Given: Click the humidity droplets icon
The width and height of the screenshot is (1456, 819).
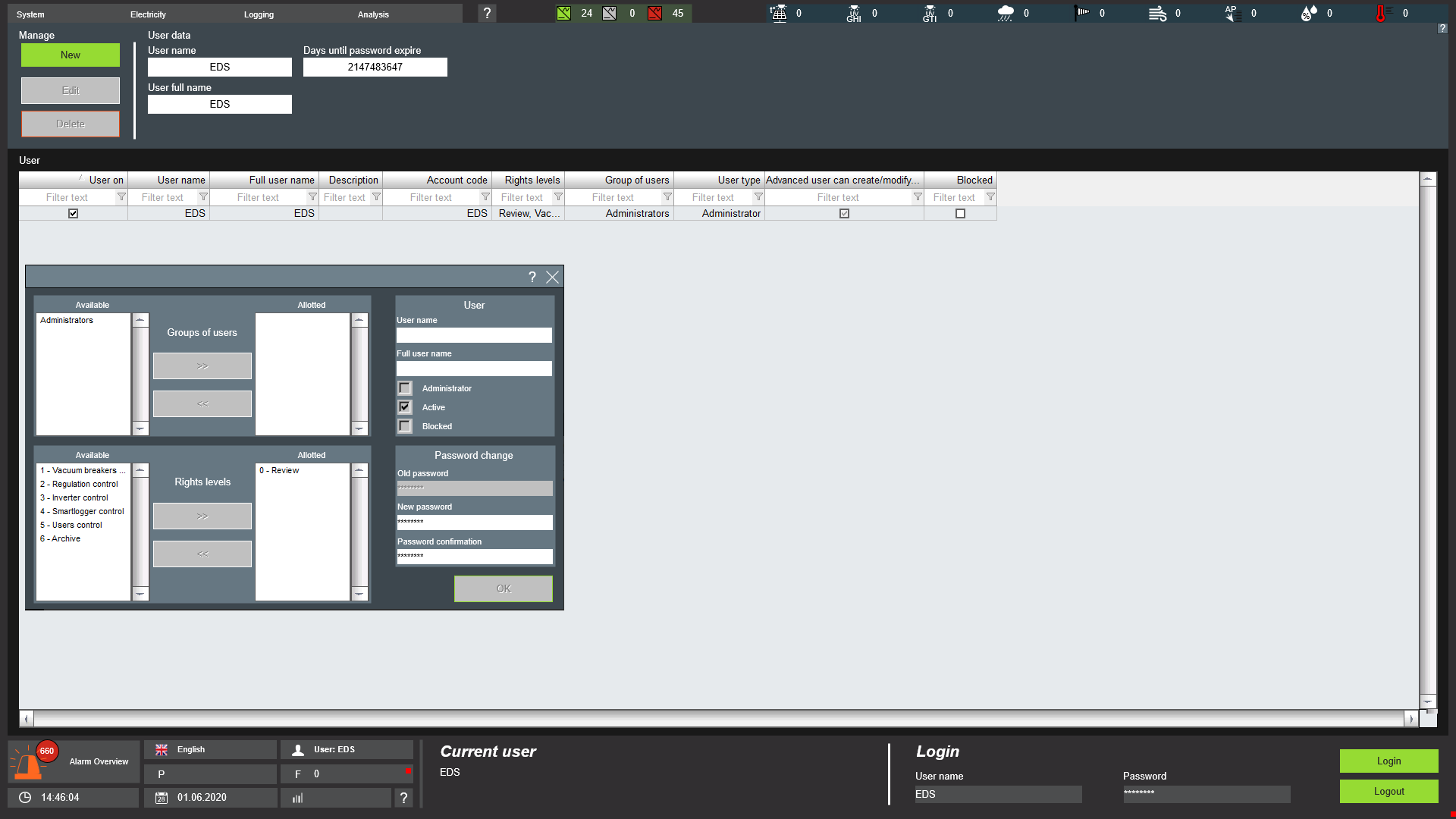Looking at the screenshot, I should pos(1309,13).
